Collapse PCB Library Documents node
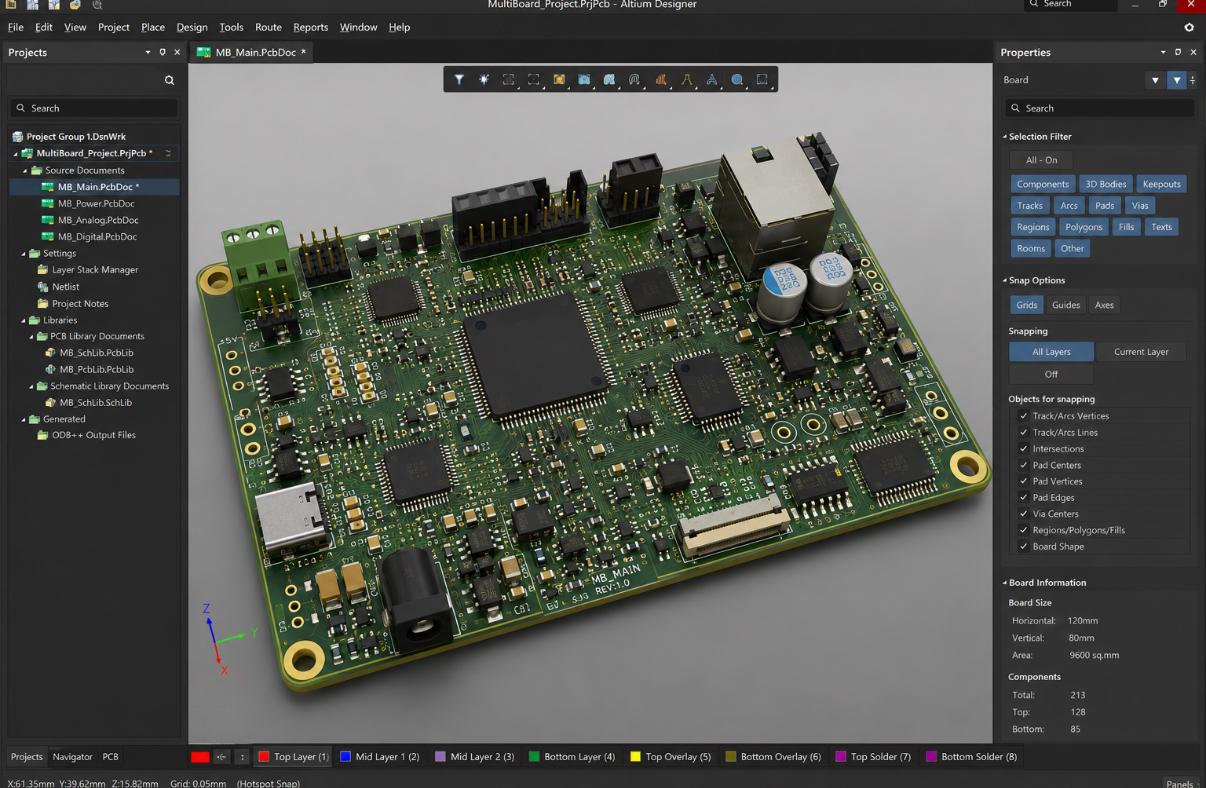1206x788 pixels. tap(31, 337)
